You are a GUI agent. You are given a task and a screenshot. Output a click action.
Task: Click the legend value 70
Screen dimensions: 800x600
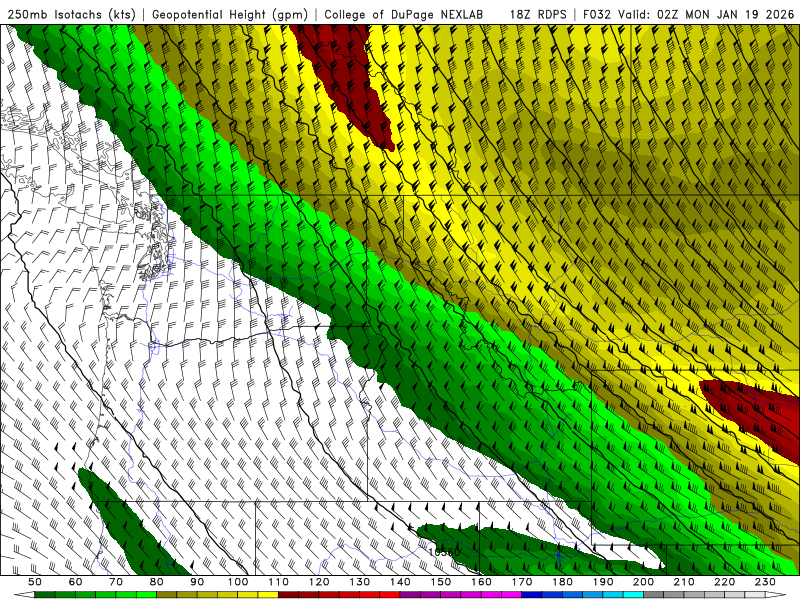coord(116,582)
